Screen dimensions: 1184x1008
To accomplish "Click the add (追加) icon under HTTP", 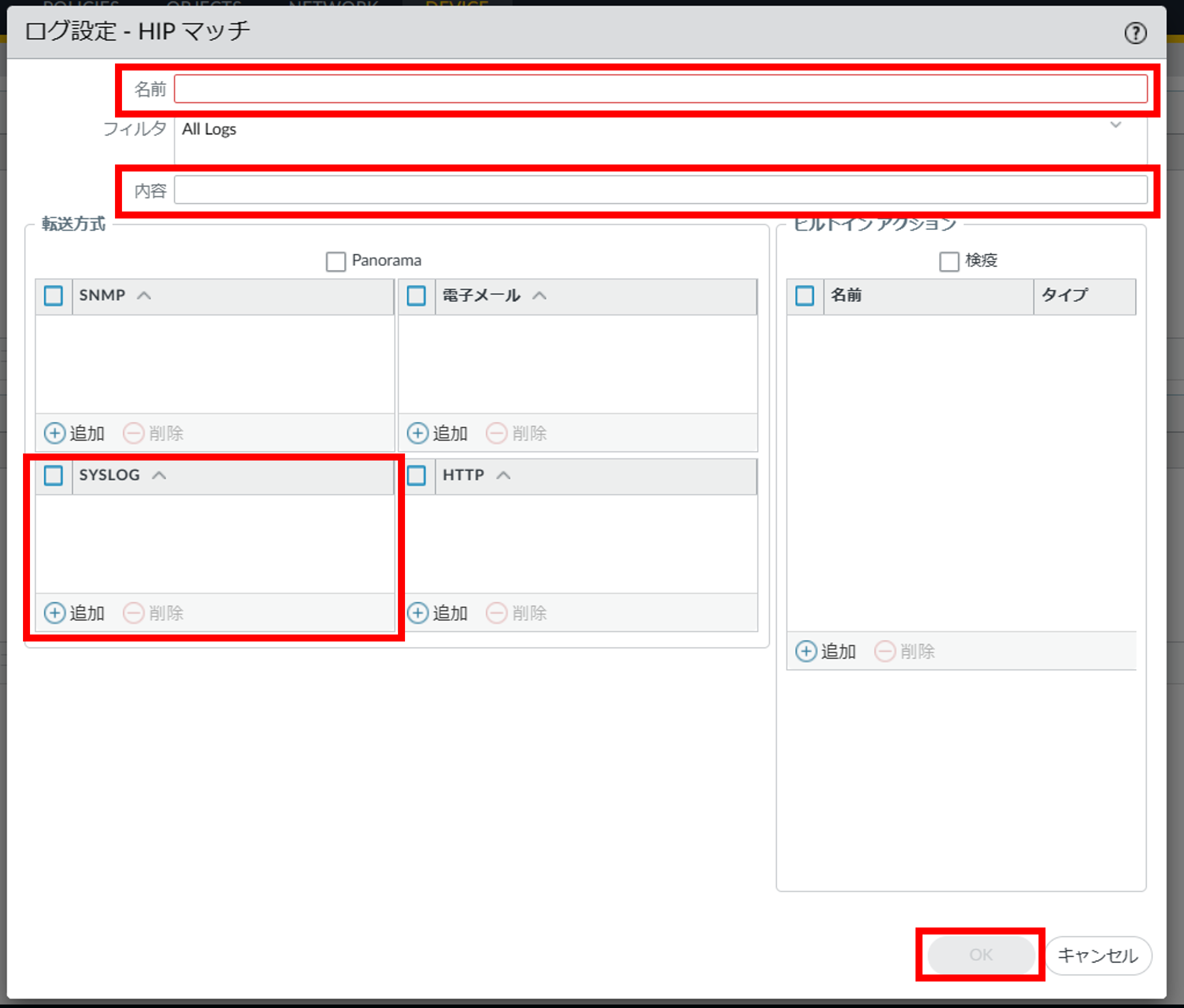I will pyautogui.click(x=417, y=612).
